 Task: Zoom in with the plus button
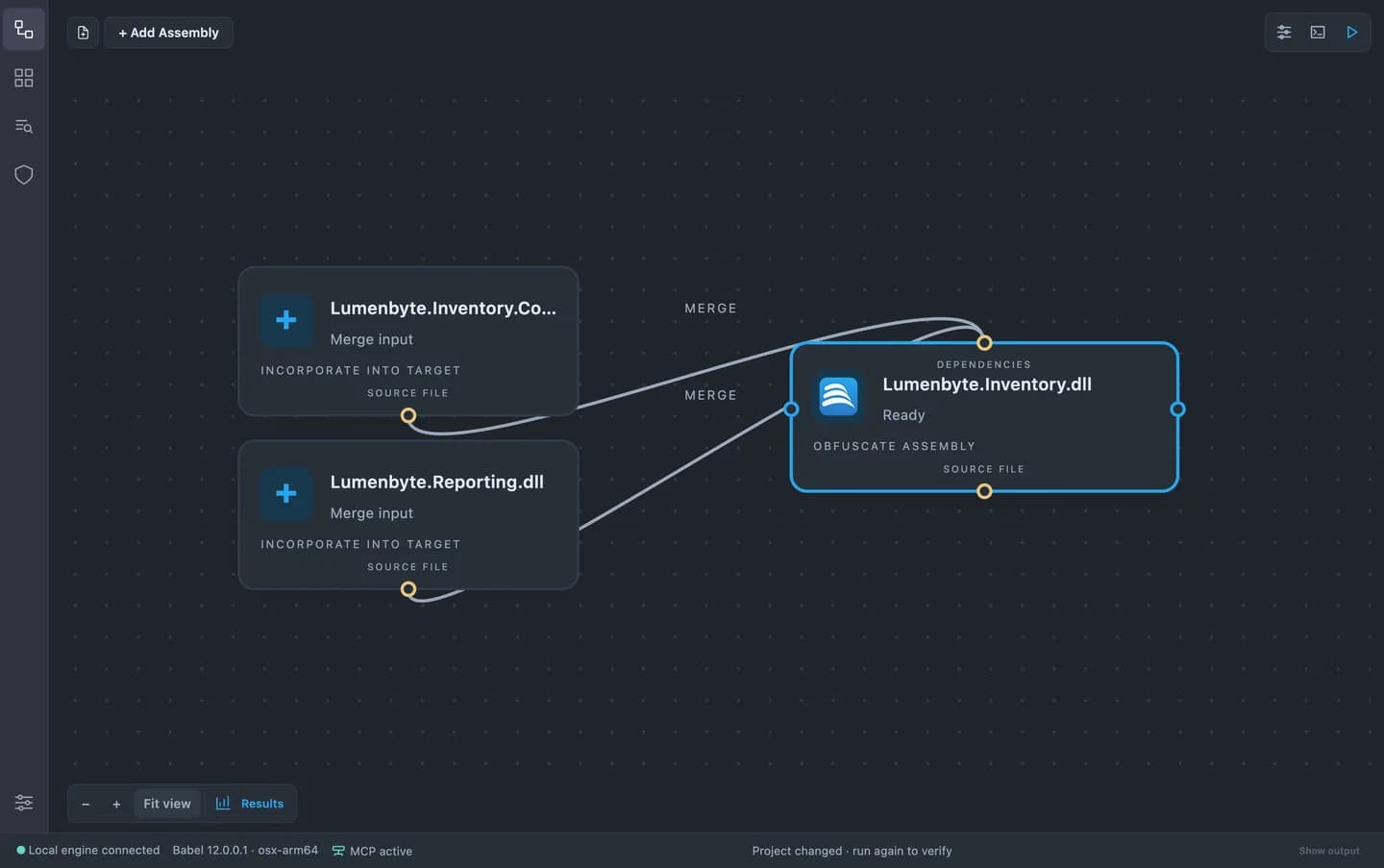[116, 804]
